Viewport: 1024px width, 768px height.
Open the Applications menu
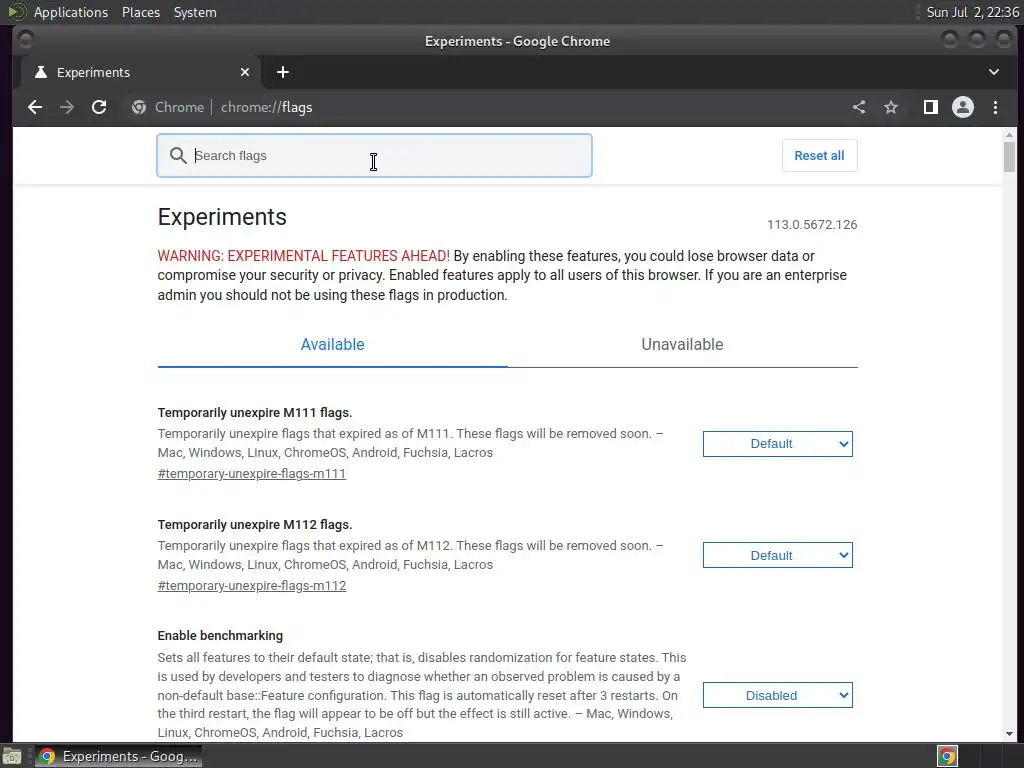(x=71, y=12)
